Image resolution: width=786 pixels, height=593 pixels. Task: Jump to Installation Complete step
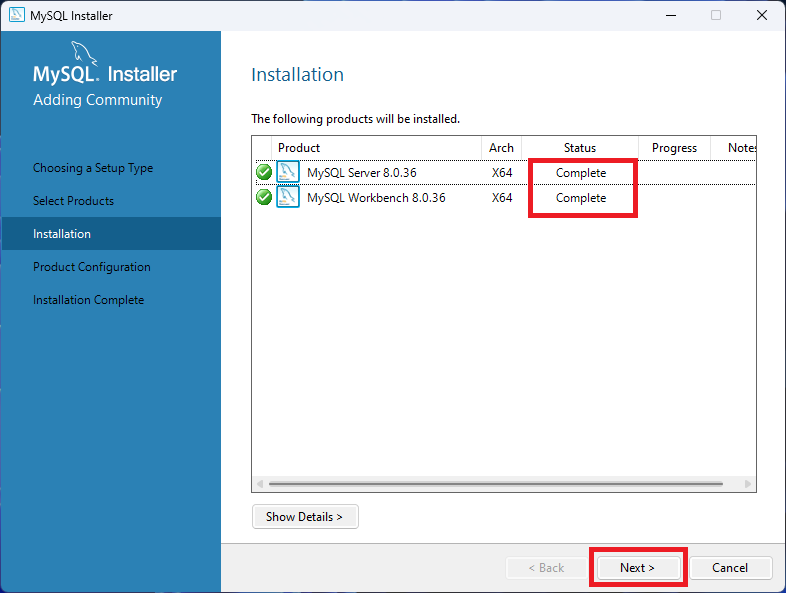click(x=89, y=300)
